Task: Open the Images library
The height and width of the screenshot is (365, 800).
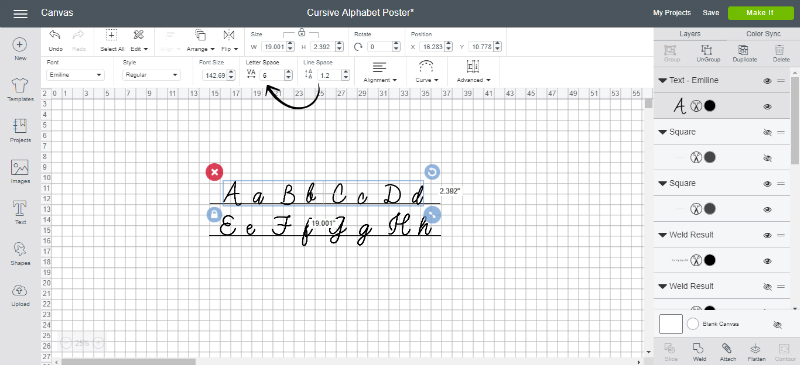Action: coord(20,172)
